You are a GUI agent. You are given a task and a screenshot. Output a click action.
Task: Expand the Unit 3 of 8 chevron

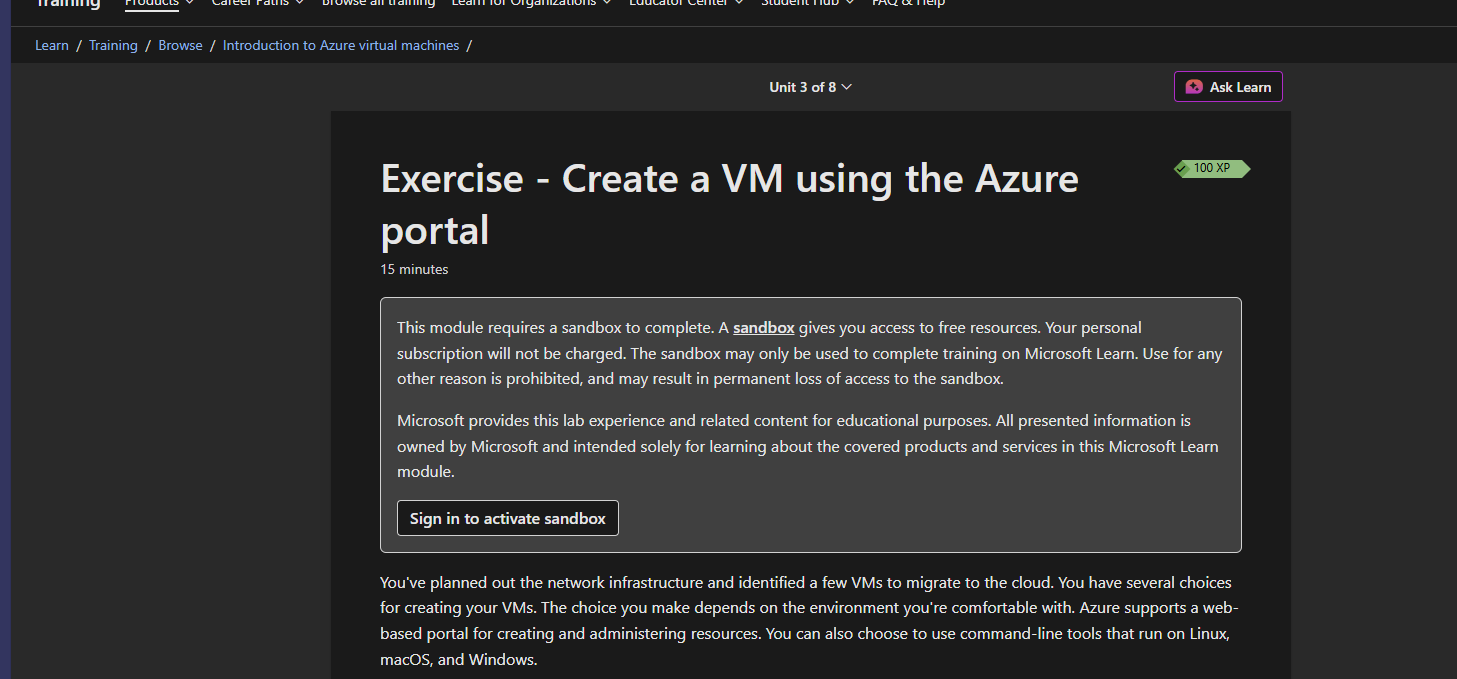(847, 87)
